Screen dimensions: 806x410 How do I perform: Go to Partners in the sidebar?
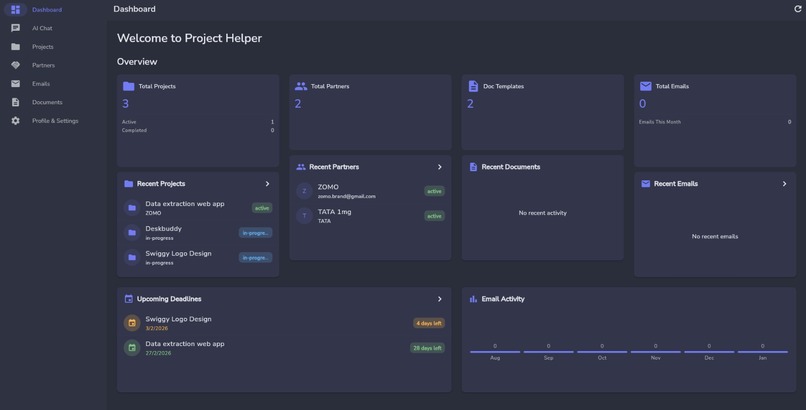click(53, 65)
